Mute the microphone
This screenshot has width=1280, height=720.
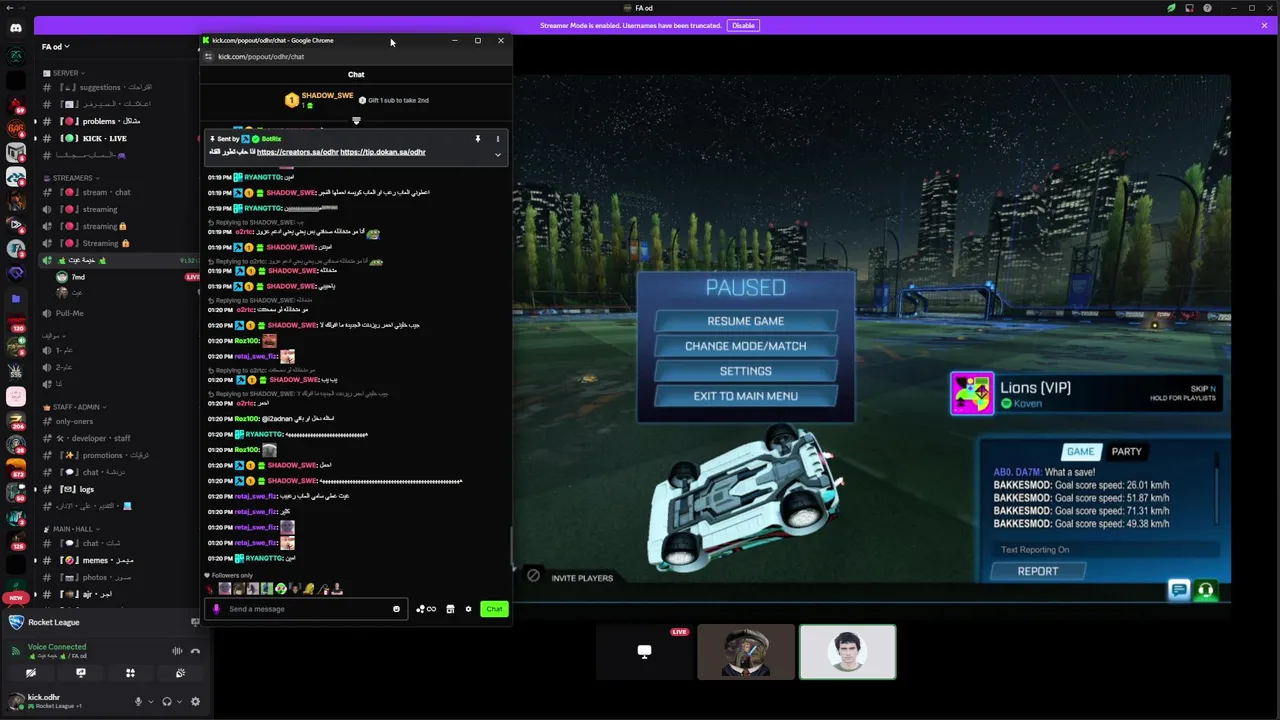click(138, 701)
